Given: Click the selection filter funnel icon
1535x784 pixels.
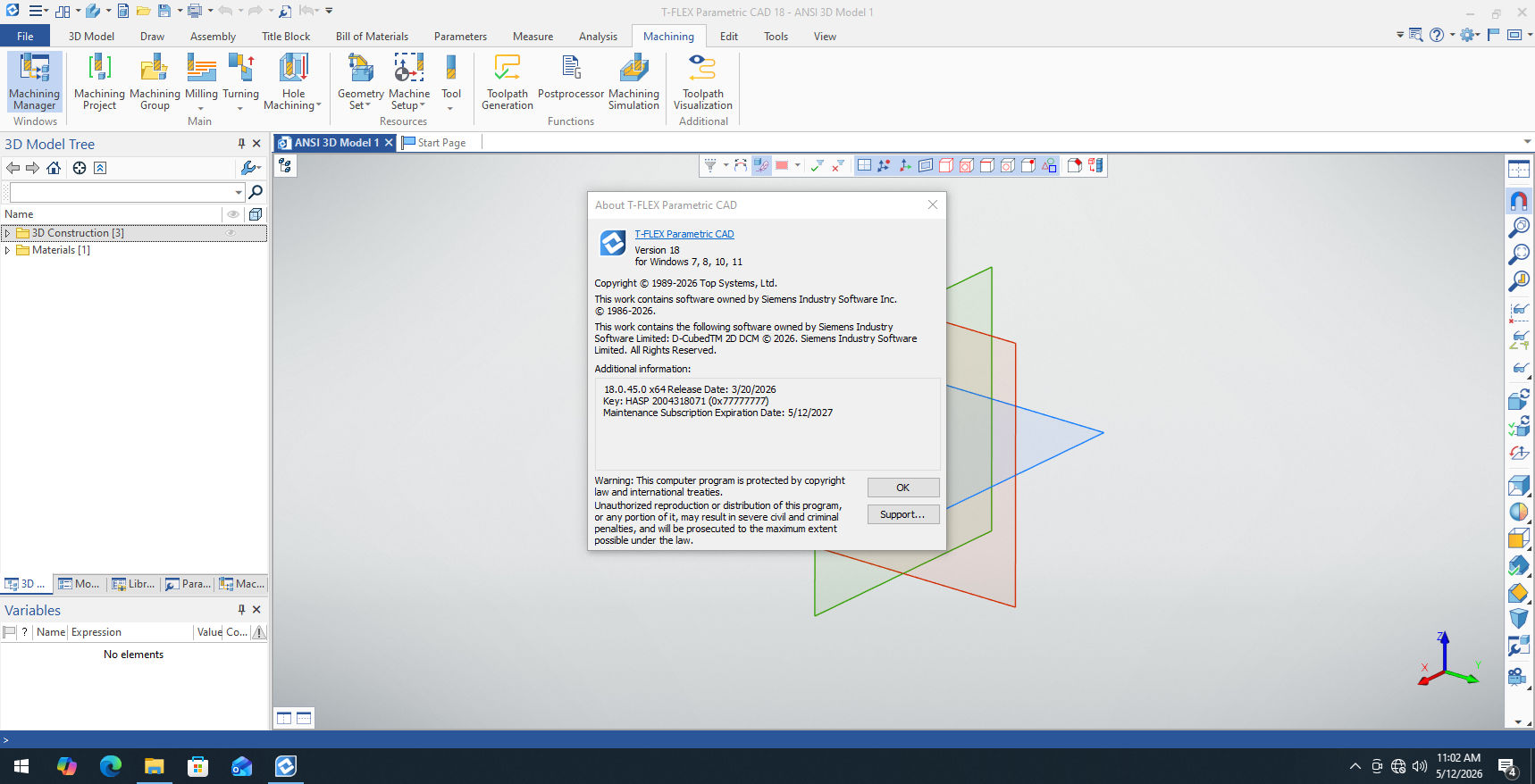Looking at the screenshot, I should coord(710,165).
